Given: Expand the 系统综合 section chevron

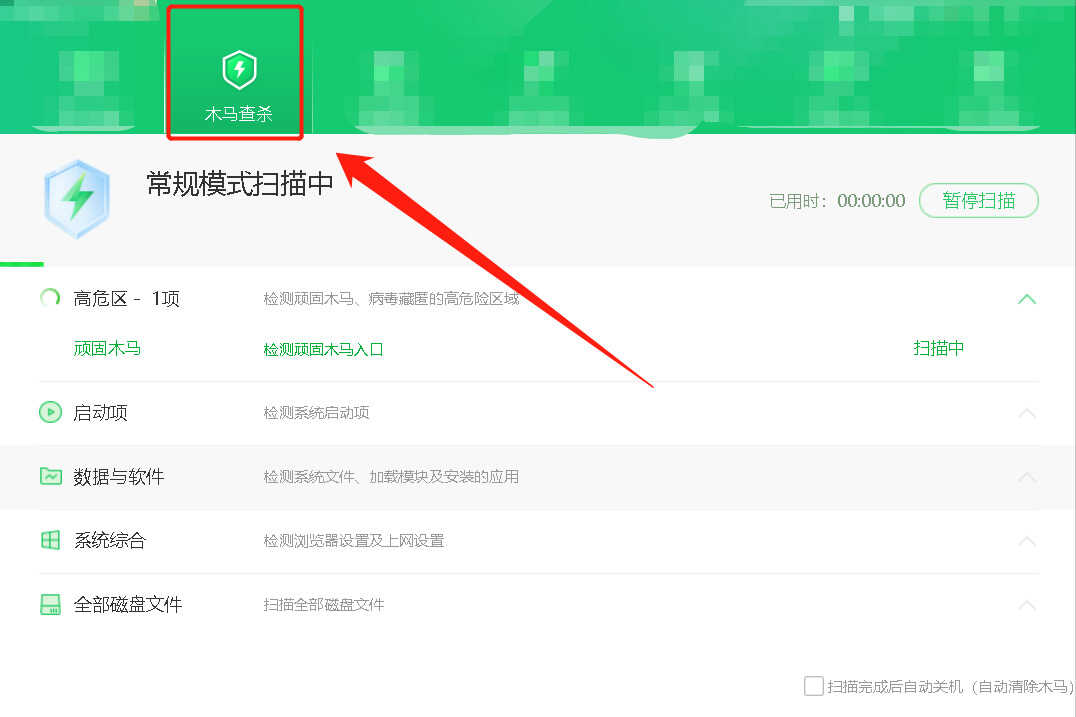Looking at the screenshot, I should pos(1027,541).
